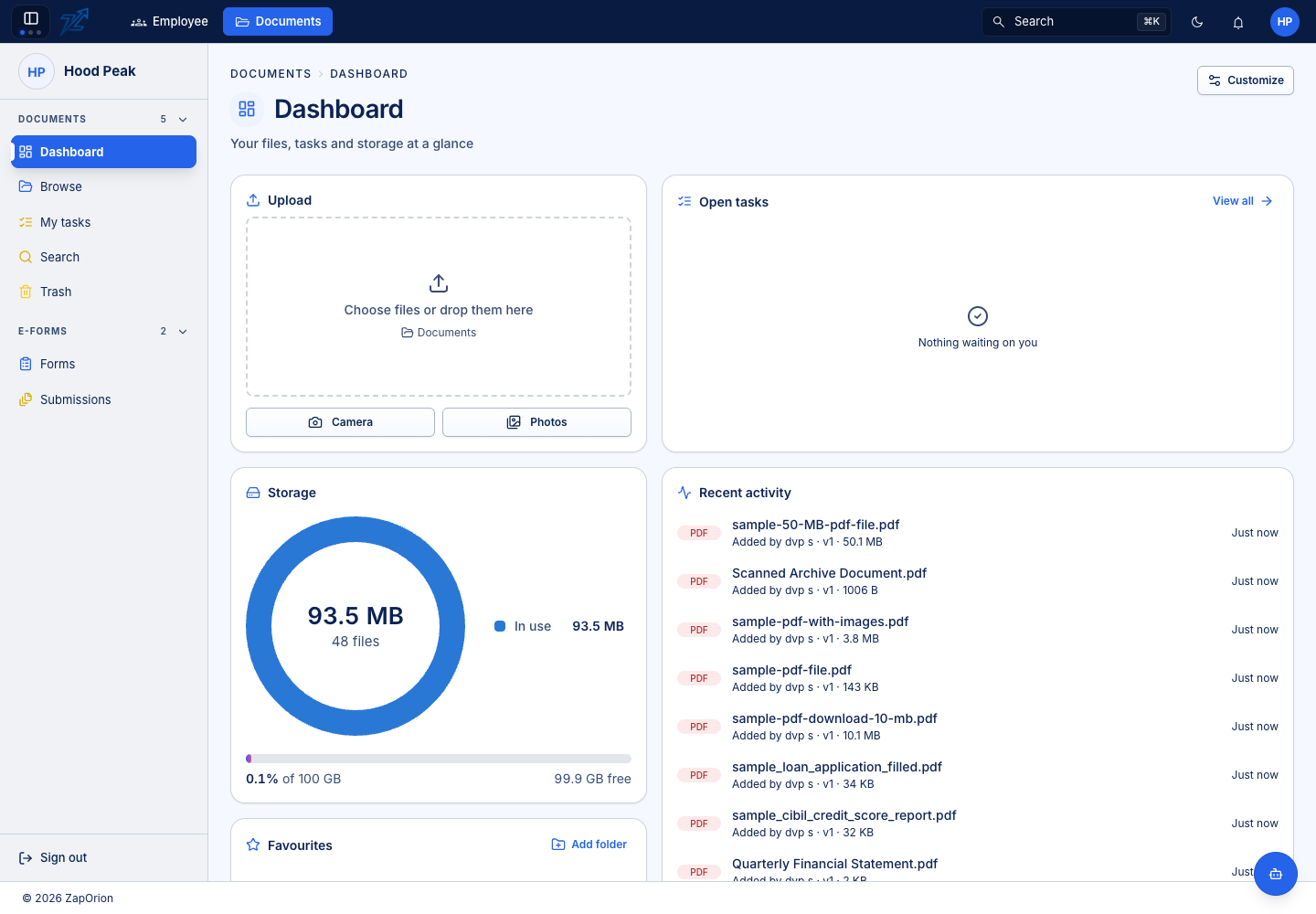Open sample_loan_application_filled.pdf entry
The width and height of the screenshot is (1316, 914).
(x=978, y=775)
